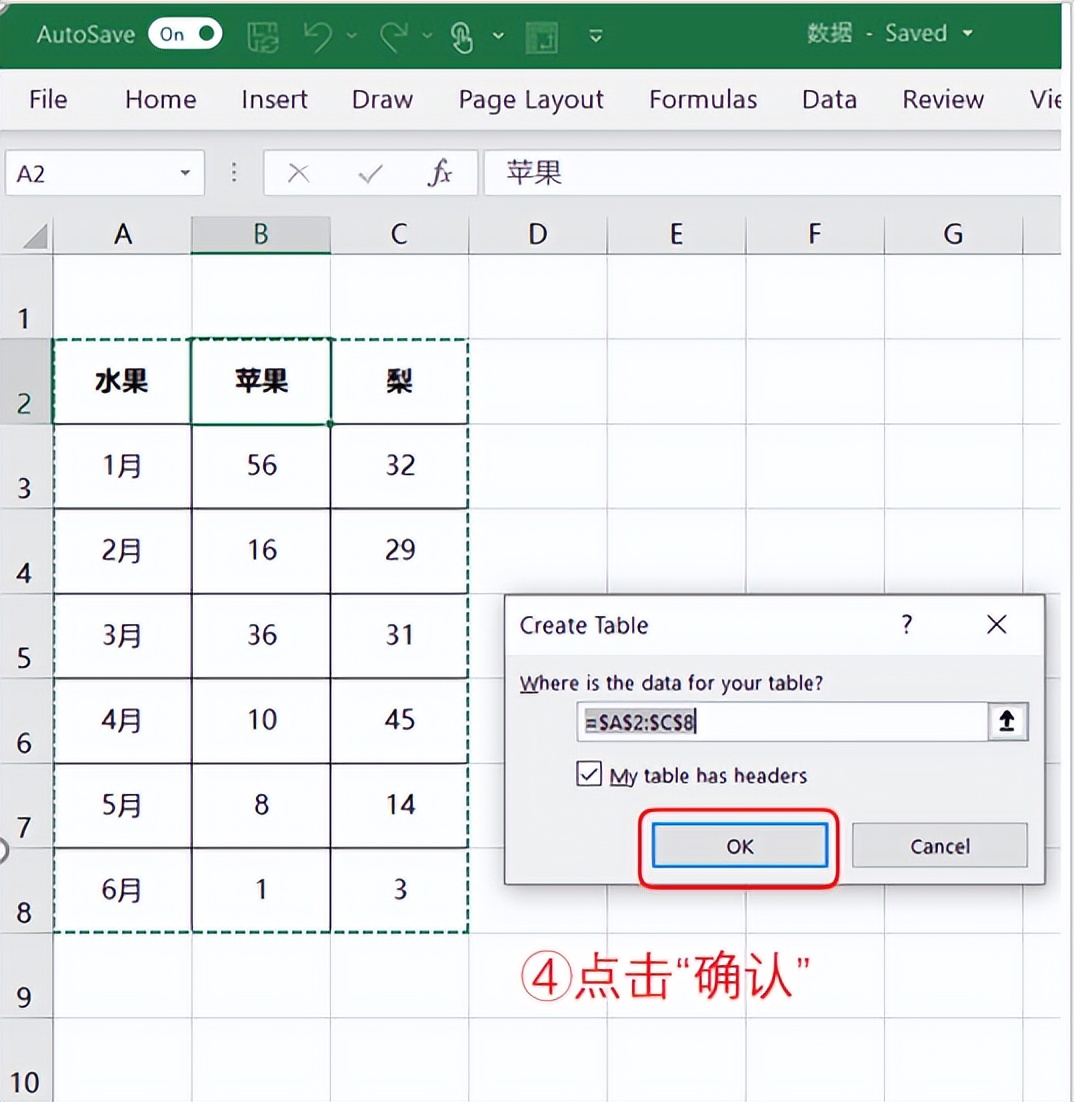Close the Create Table dialog
1074x1102 pixels.
click(996, 624)
